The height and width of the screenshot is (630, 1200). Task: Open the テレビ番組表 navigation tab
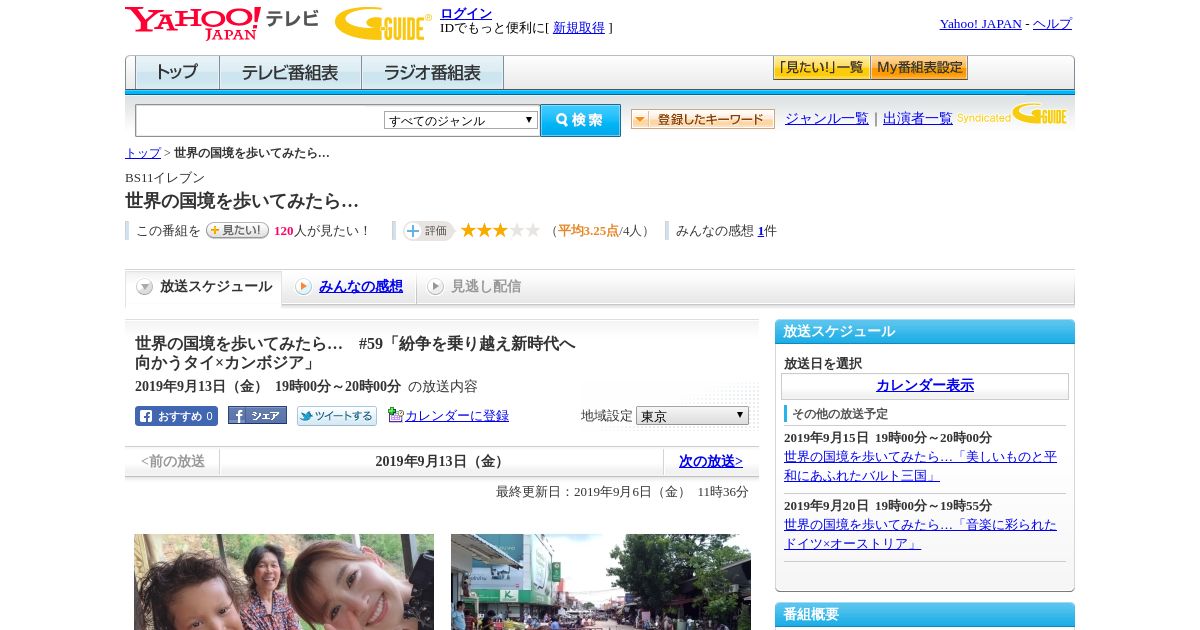(290, 73)
